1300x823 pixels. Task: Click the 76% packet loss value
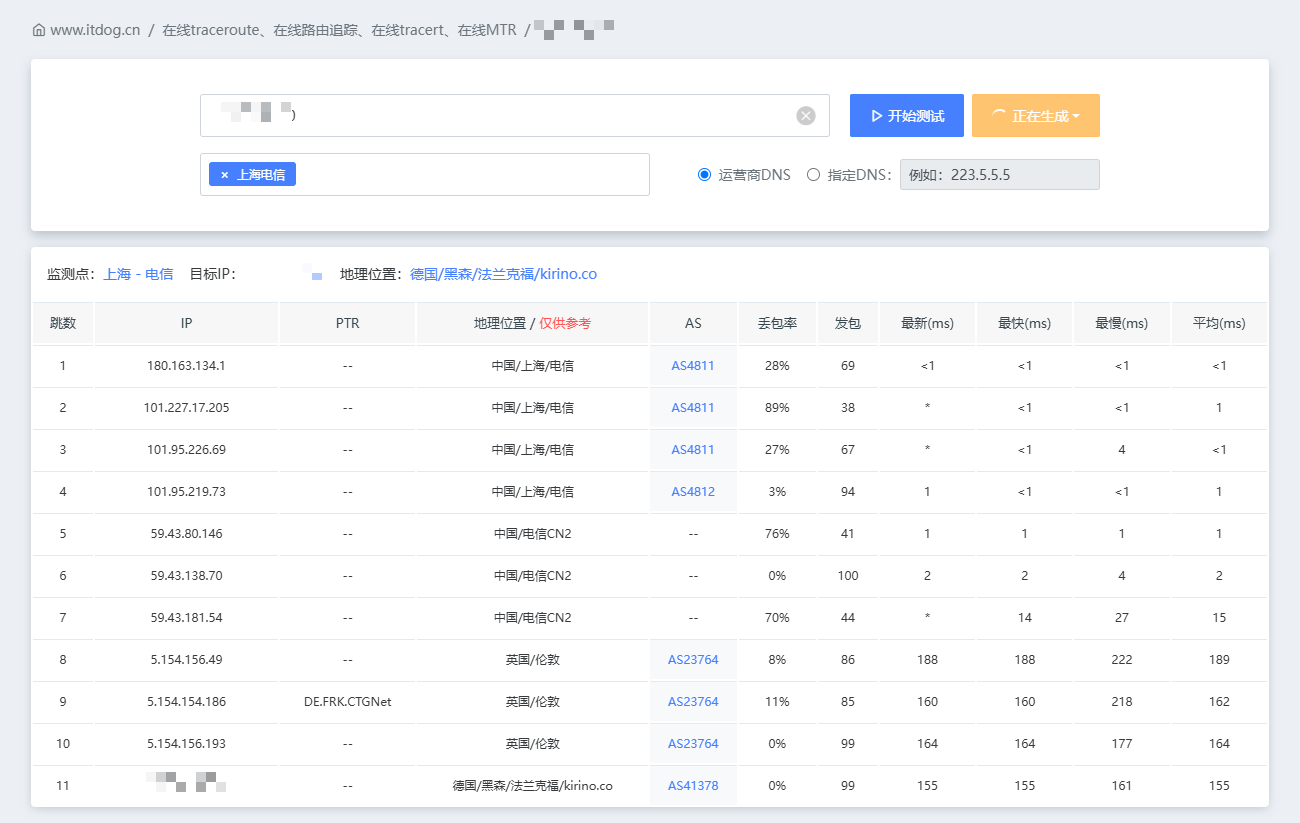[x=777, y=534]
